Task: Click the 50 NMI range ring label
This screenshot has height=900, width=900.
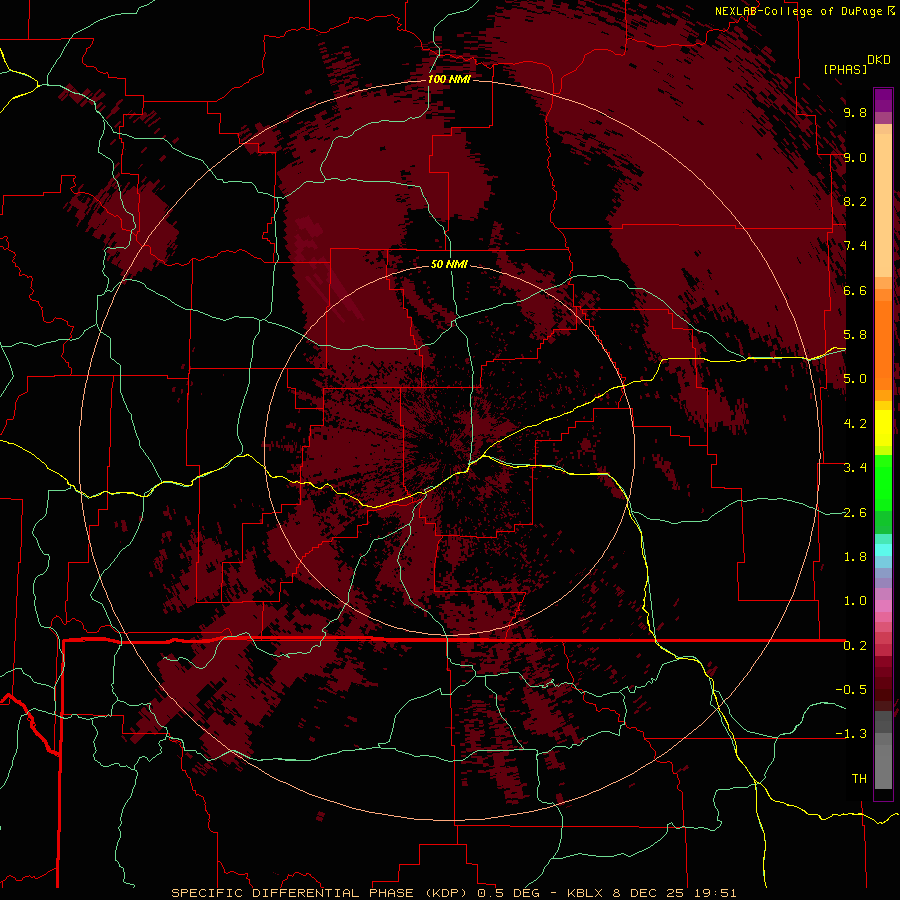Action: pyautogui.click(x=449, y=264)
